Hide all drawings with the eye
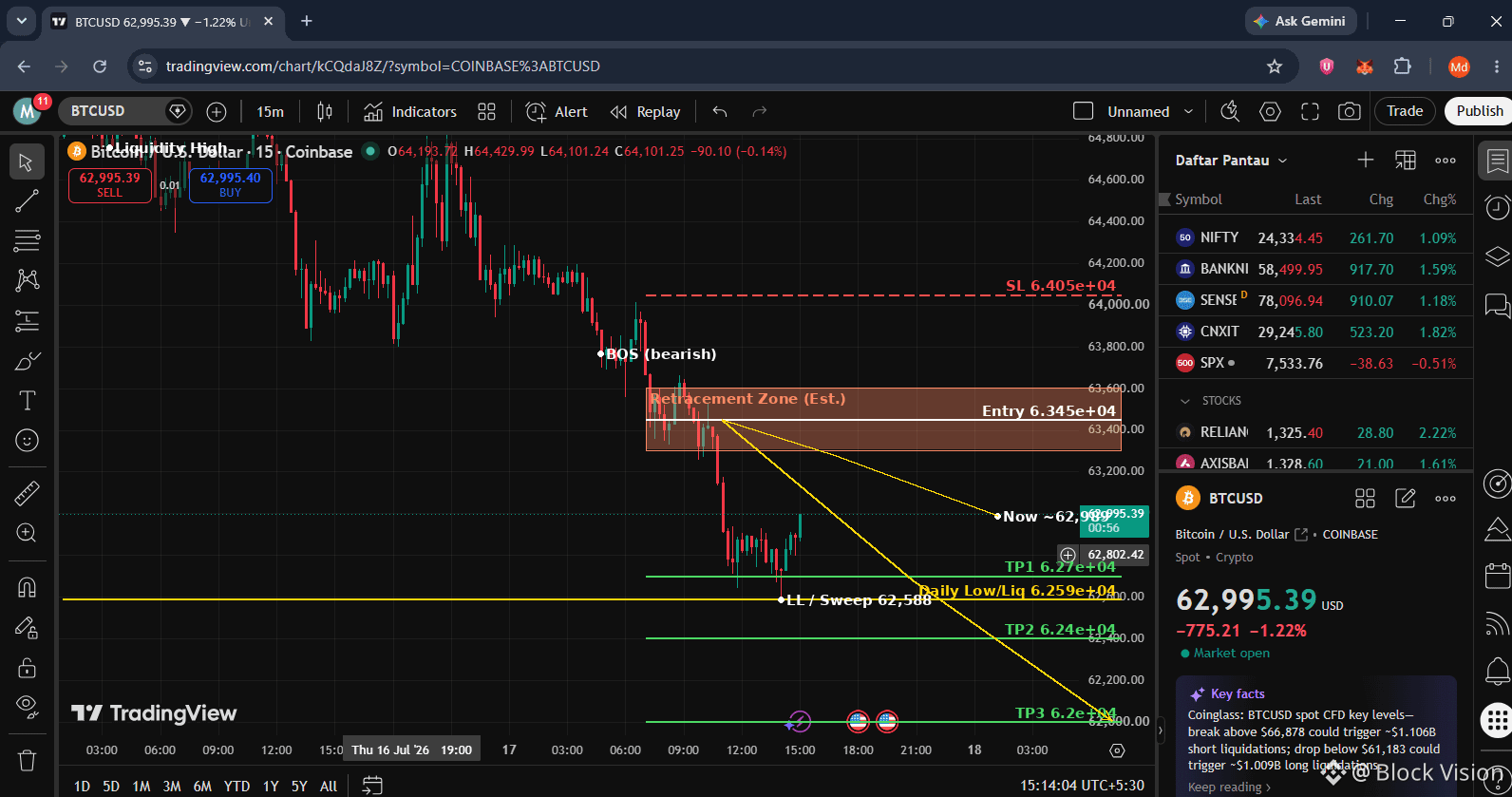Viewport: 1512px width, 797px height. 27,706
